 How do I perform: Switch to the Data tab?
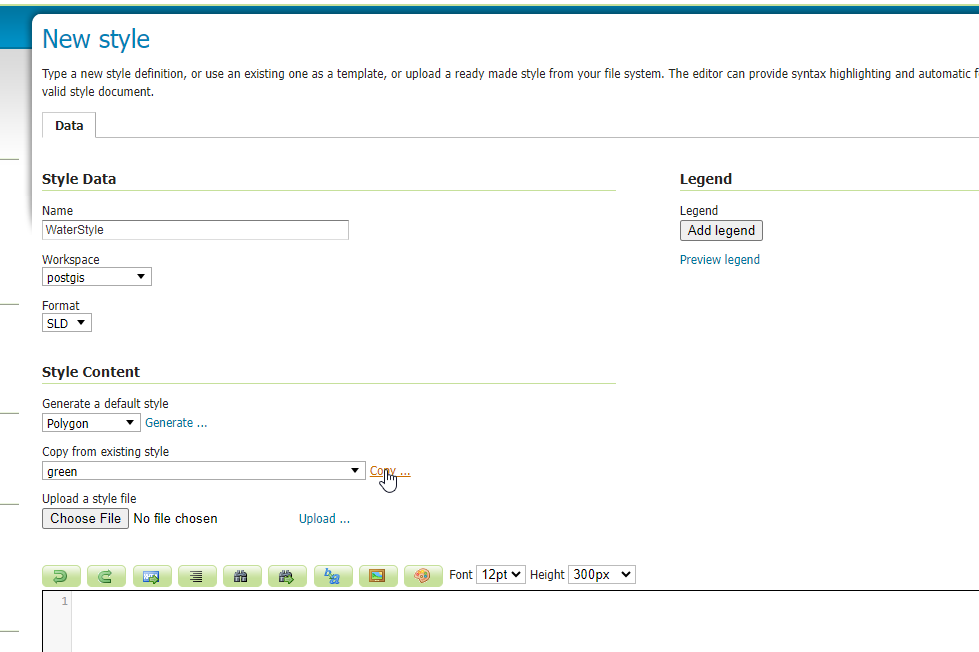coord(69,126)
